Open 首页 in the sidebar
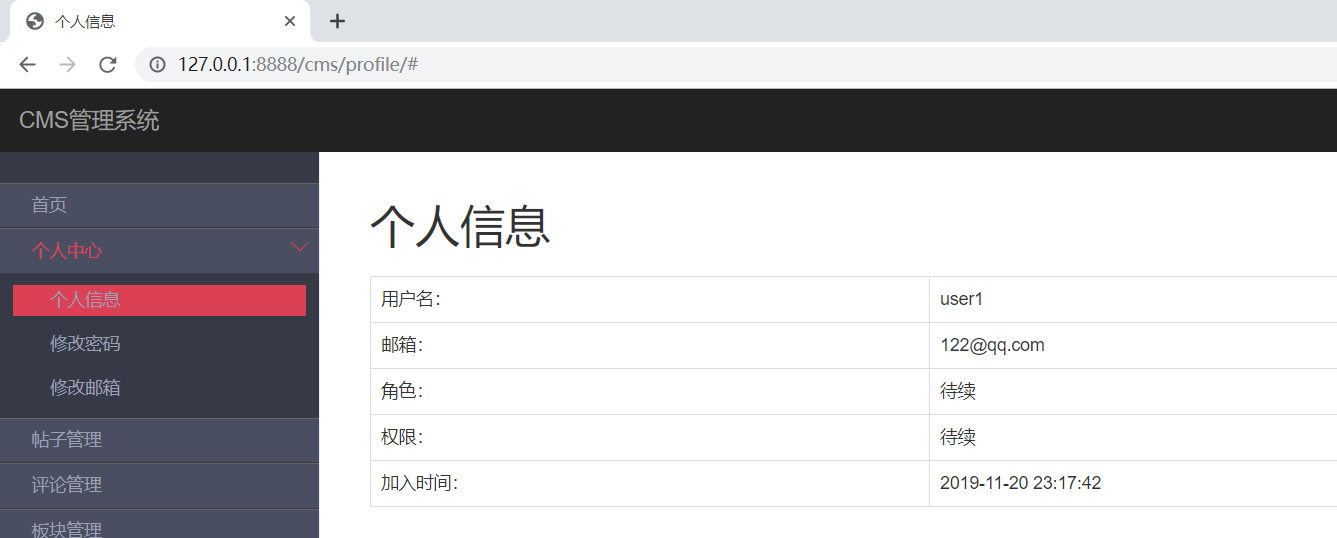 click(159, 205)
